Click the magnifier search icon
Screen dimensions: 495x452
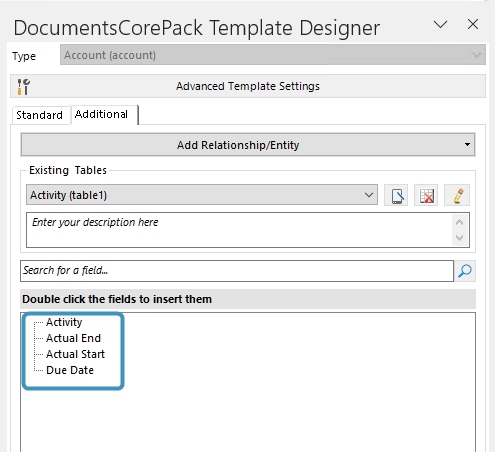(465, 271)
